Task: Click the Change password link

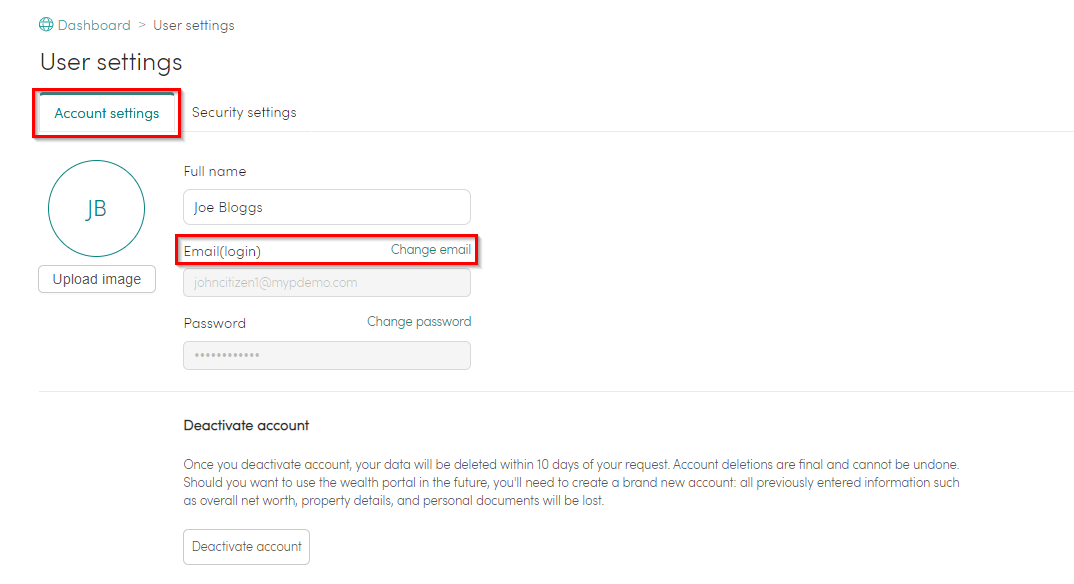Action: pos(419,322)
